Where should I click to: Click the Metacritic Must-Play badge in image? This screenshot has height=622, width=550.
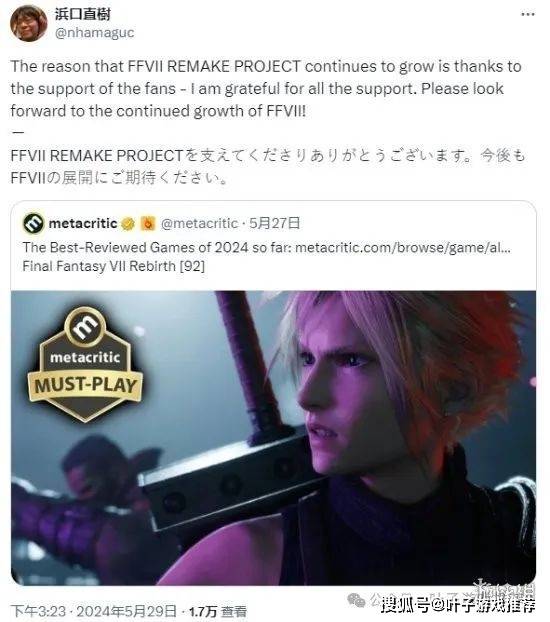click(x=85, y=364)
